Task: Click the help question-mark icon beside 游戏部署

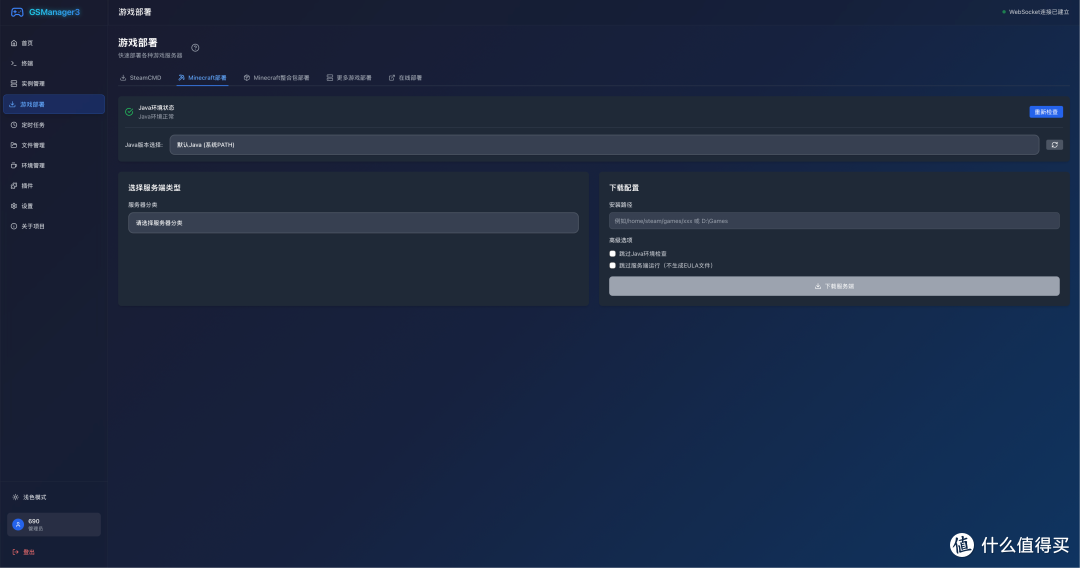Action: [x=195, y=48]
